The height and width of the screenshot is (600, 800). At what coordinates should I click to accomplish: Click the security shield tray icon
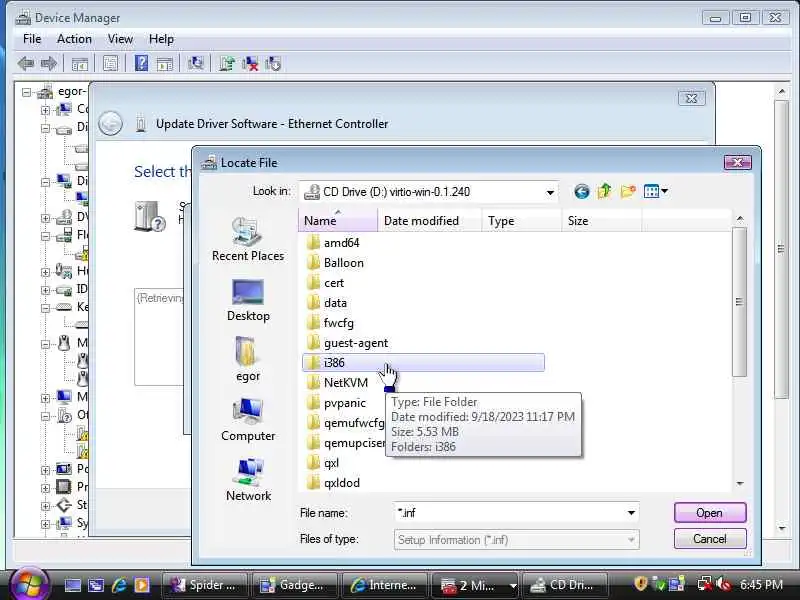coord(640,584)
